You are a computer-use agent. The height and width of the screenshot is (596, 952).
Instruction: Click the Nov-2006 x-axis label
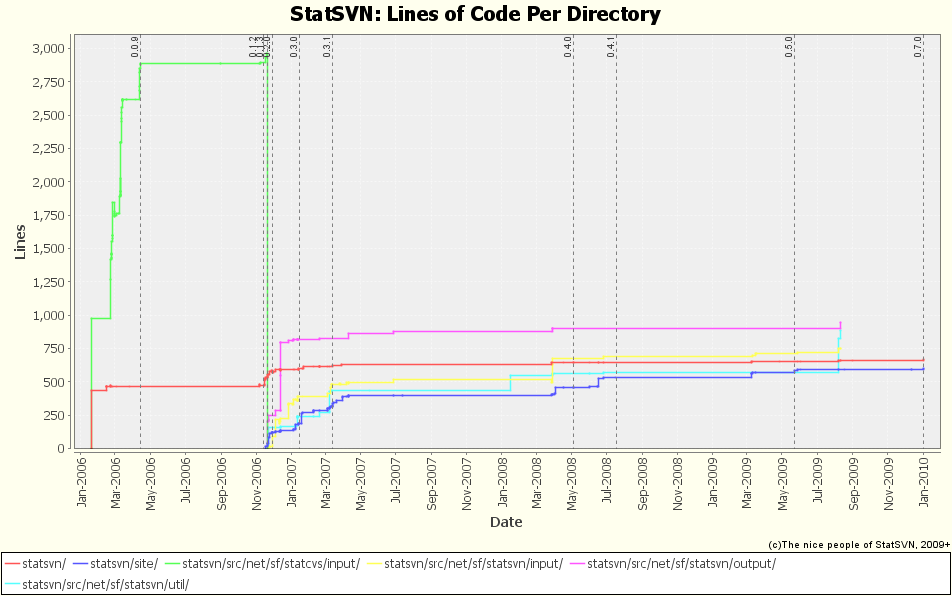coord(257,484)
